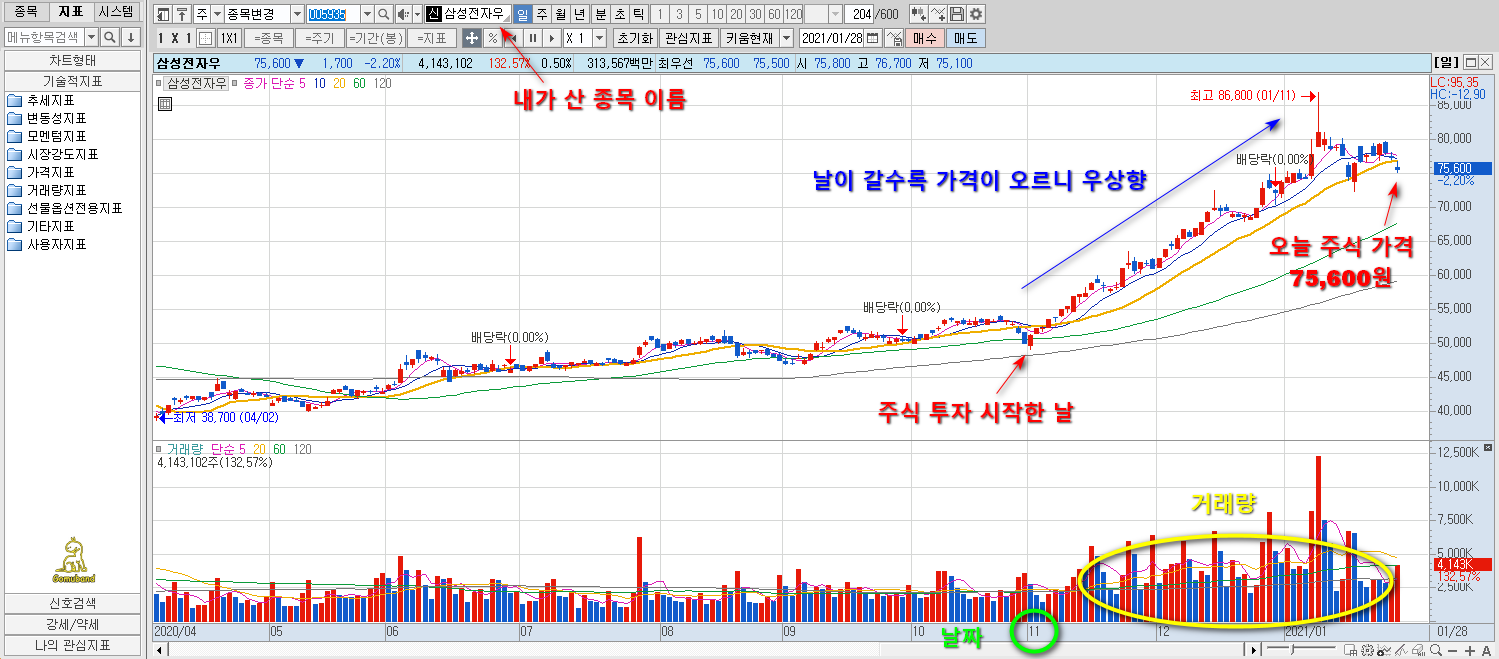Open the 차트형태 section
Image resolution: width=1499 pixels, height=659 pixels.
[72, 59]
